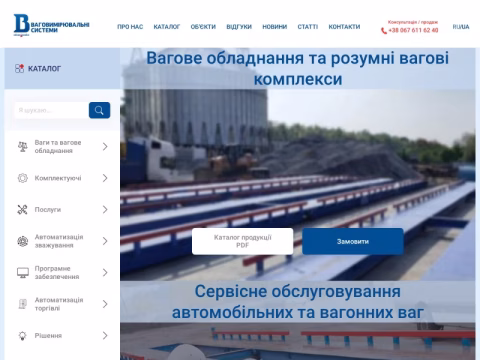Click the lightbulb icon beside Рішення
Screen dimensions: 480x360
click(23, 335)
